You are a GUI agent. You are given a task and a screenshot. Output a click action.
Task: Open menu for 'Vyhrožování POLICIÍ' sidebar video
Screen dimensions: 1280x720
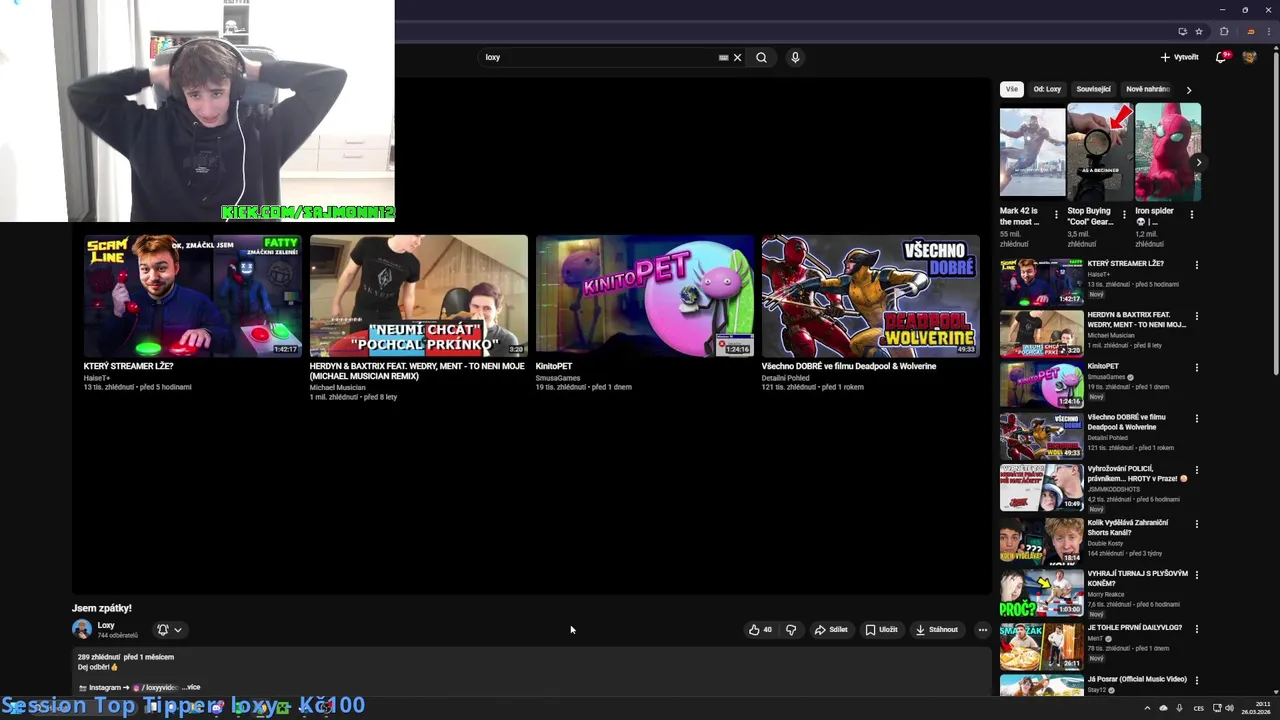pyautogui.click(x=1197, y=470)
